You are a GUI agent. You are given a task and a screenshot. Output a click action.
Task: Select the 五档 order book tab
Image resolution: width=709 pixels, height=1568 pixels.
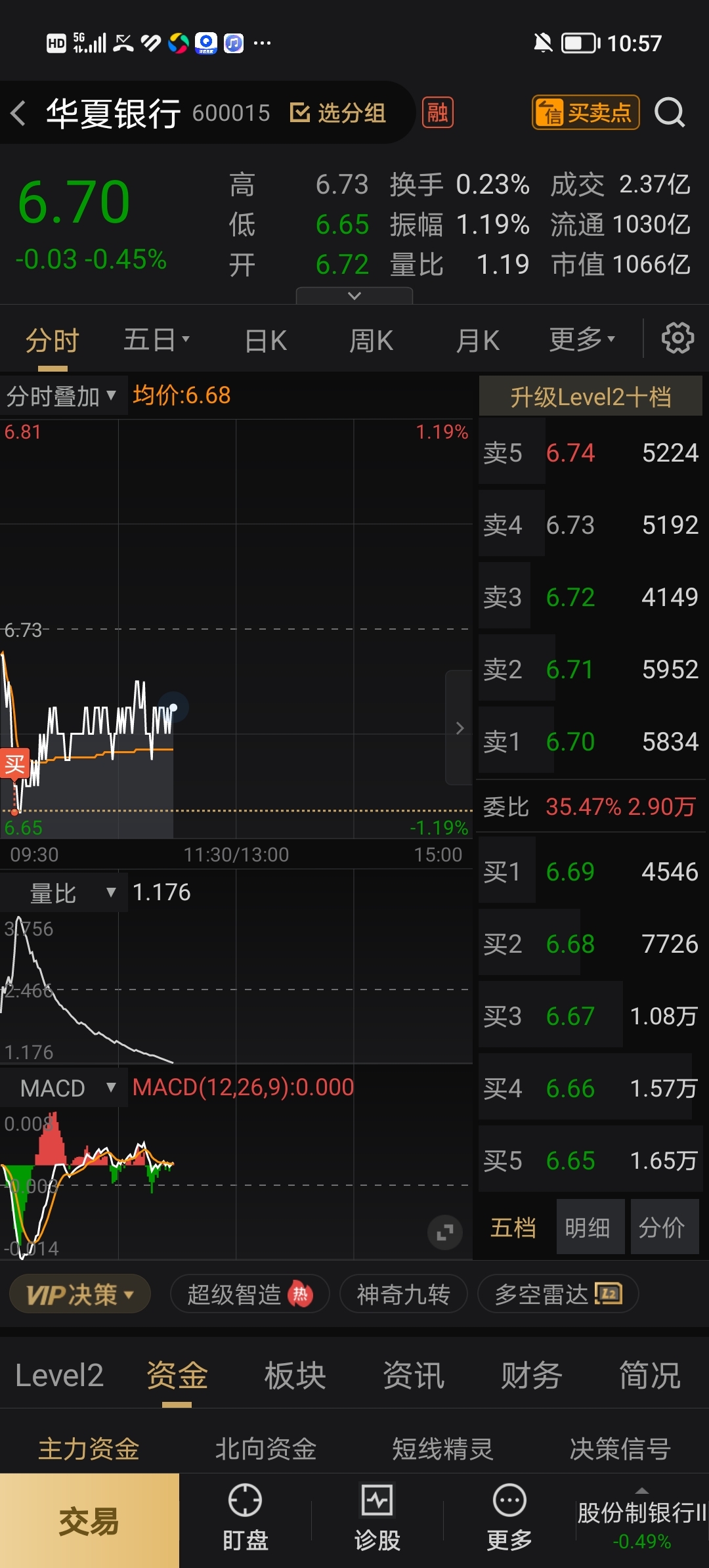pyautogui.click(x=513, y=1227)
